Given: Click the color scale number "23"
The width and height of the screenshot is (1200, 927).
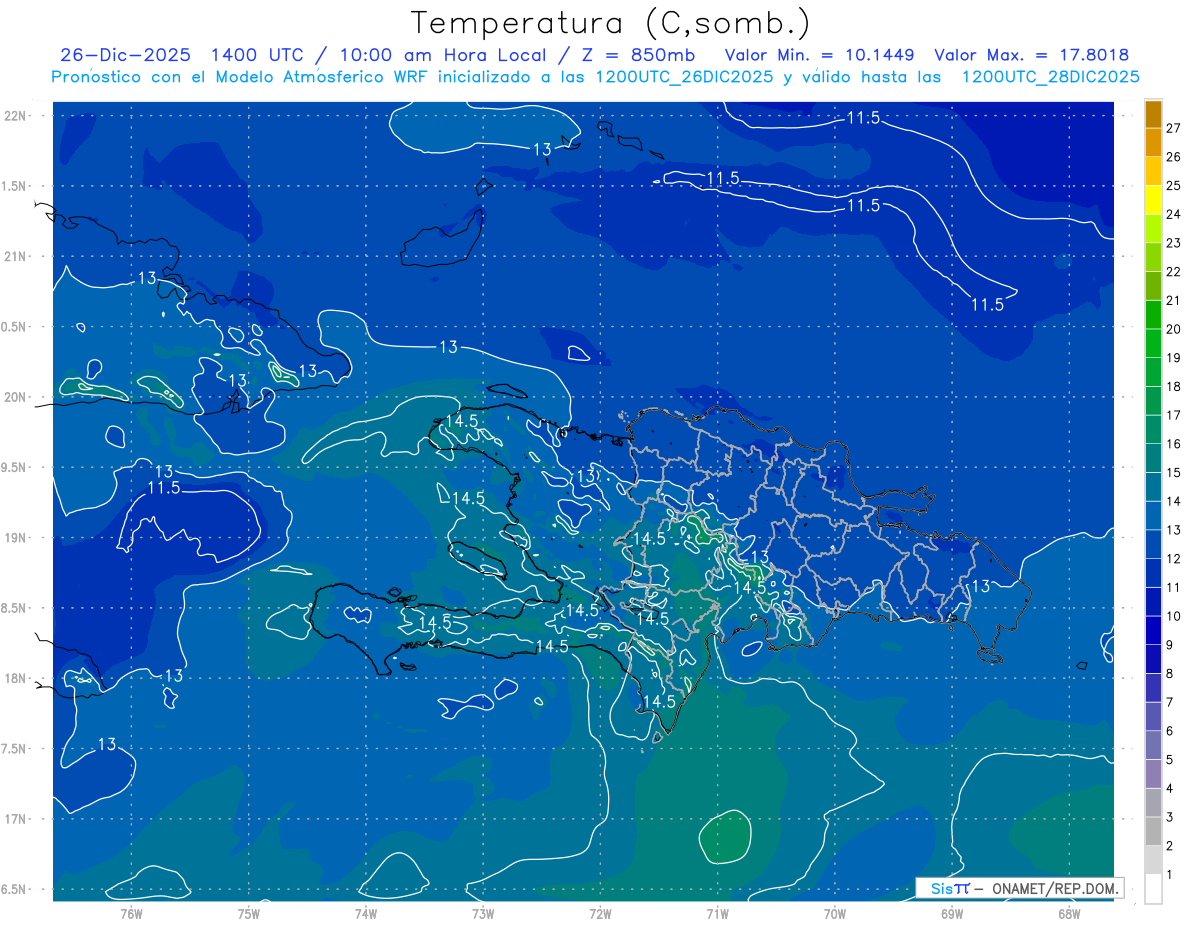Looking at the screenshot, I should coord(1174,243).
